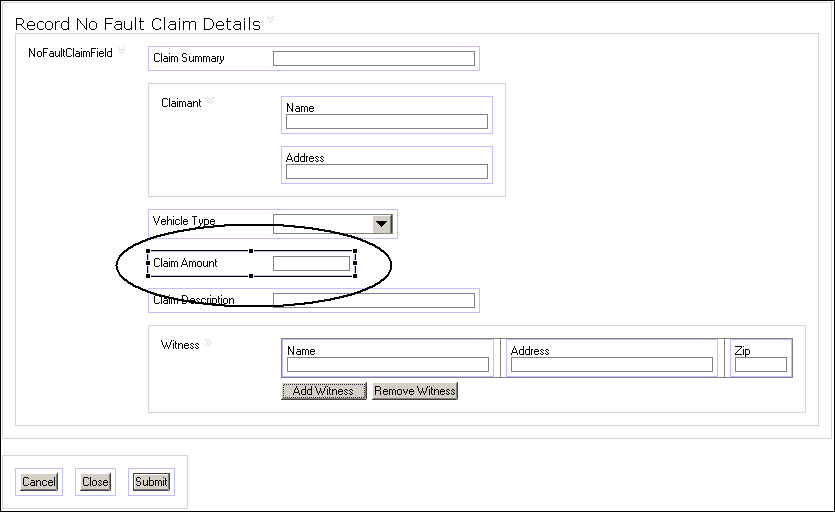The height and width of the screenshot is (512, 835).
Task: Submit the claim form
Action: click(151, 482)
